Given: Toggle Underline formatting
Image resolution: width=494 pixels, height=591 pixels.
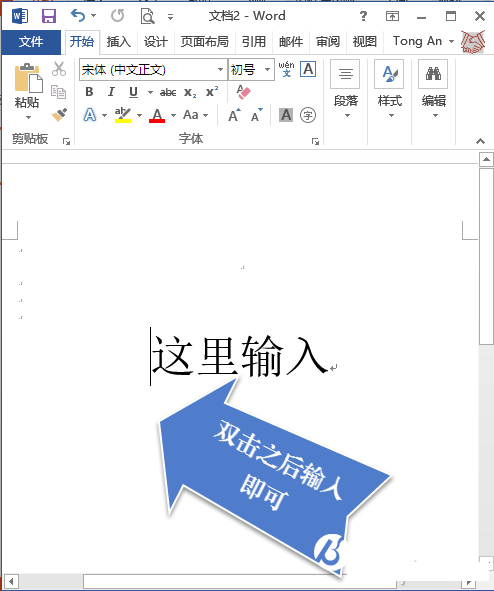Looking at the screenshot, I should (133, 92).
